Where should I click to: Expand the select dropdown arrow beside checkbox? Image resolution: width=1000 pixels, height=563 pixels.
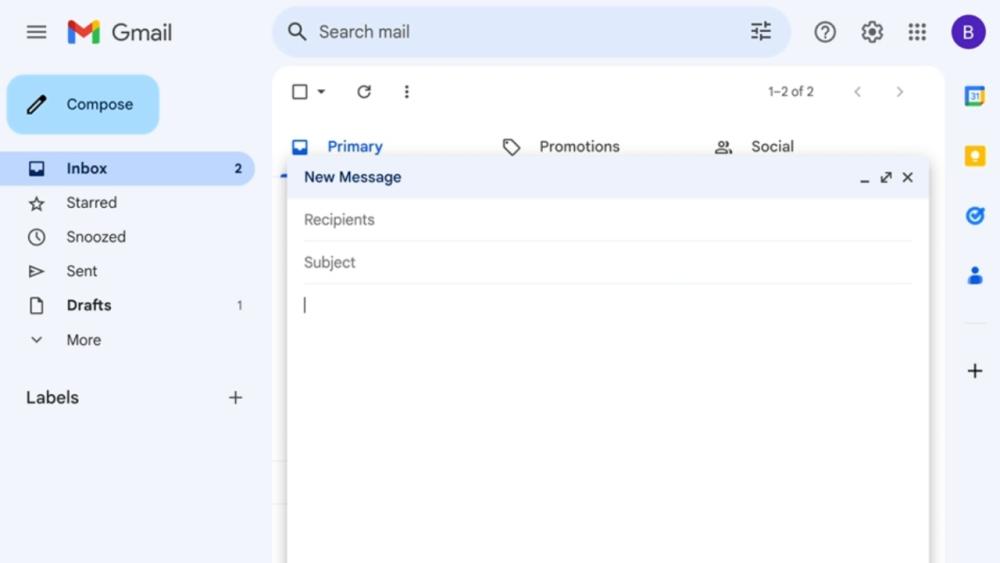click(321, 92)
